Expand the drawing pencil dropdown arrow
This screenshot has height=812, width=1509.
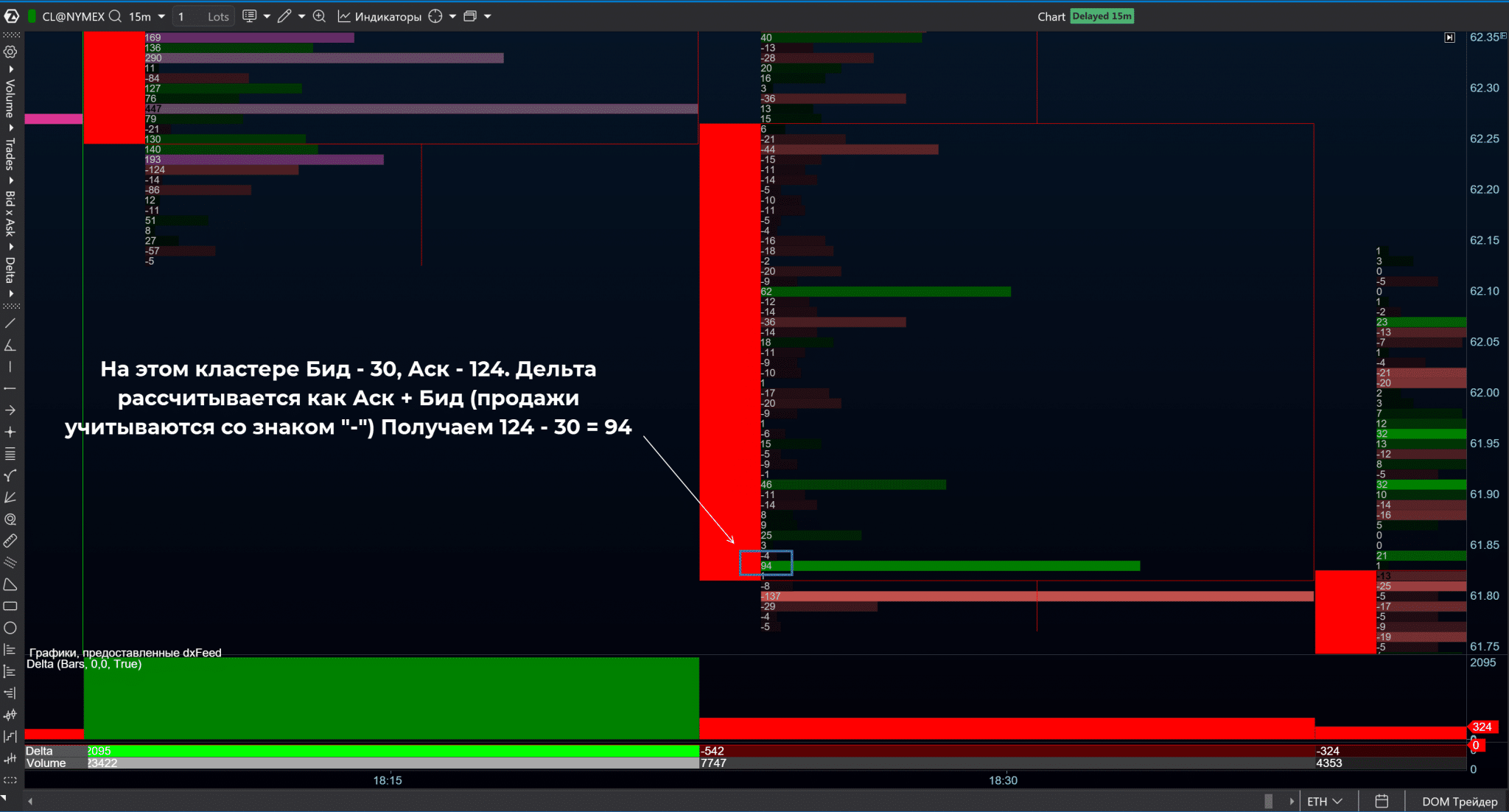[302, 16]
